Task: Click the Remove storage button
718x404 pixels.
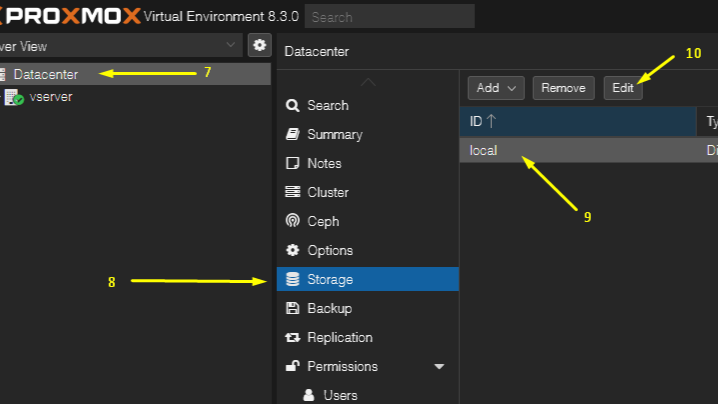Action: (563, 88)
